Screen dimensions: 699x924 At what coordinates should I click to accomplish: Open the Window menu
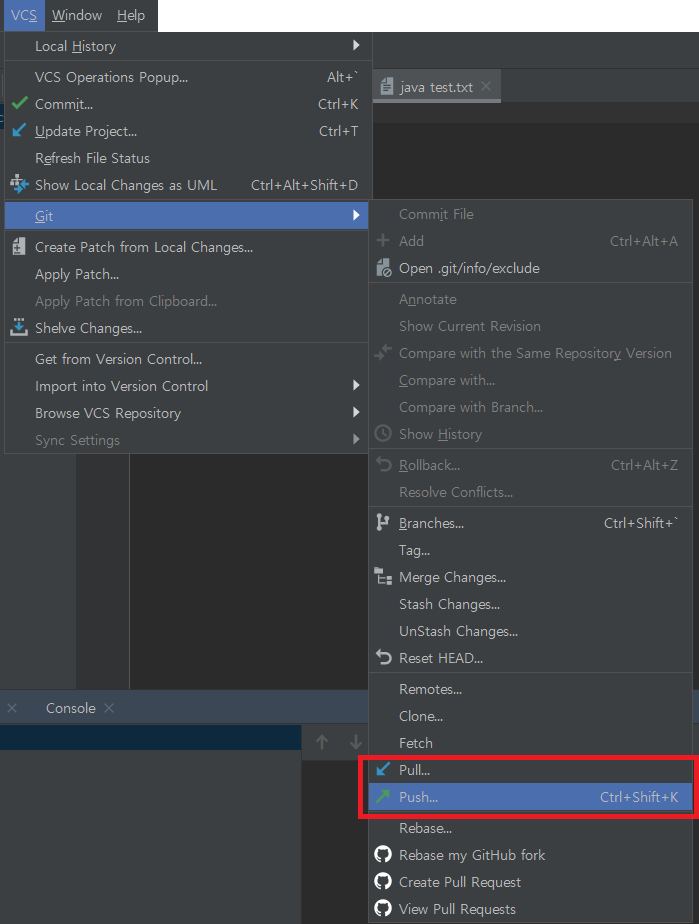coord(77,15)
